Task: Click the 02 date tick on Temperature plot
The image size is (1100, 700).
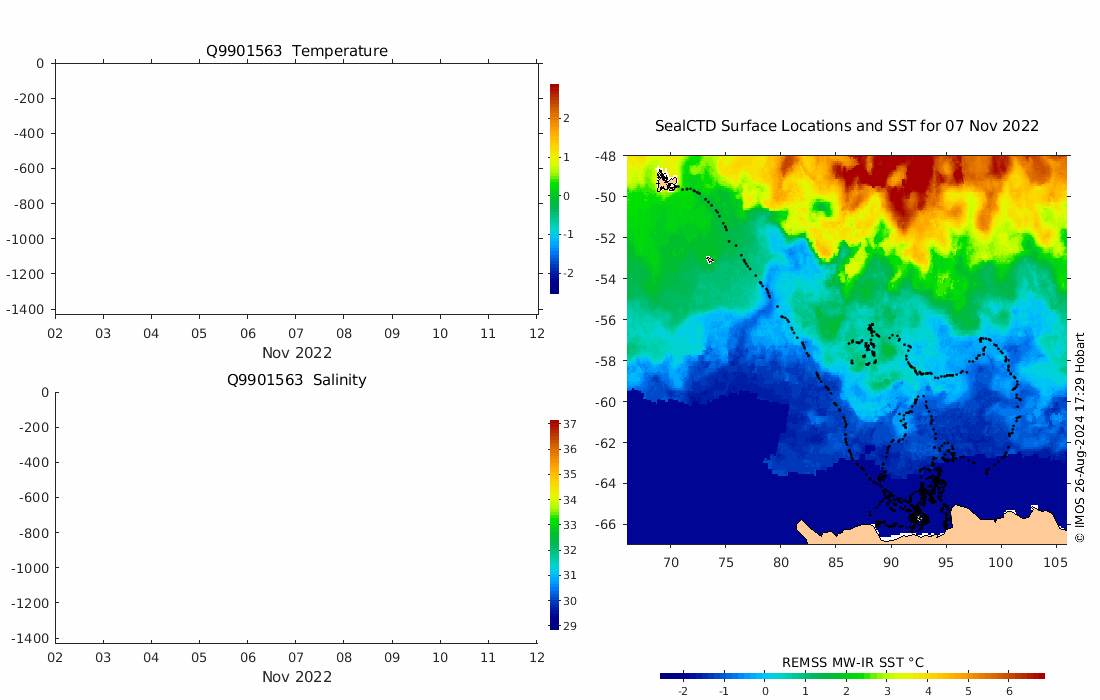Action: coord(55,334)
